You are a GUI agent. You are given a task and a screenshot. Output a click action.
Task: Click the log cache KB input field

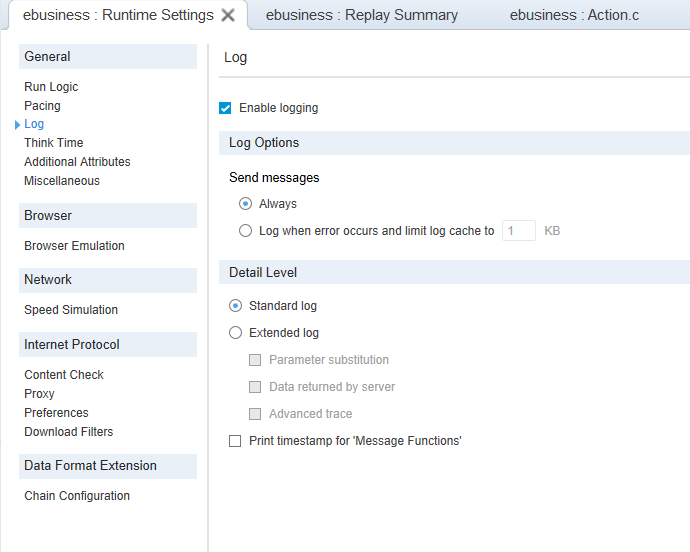click(519, 231)
